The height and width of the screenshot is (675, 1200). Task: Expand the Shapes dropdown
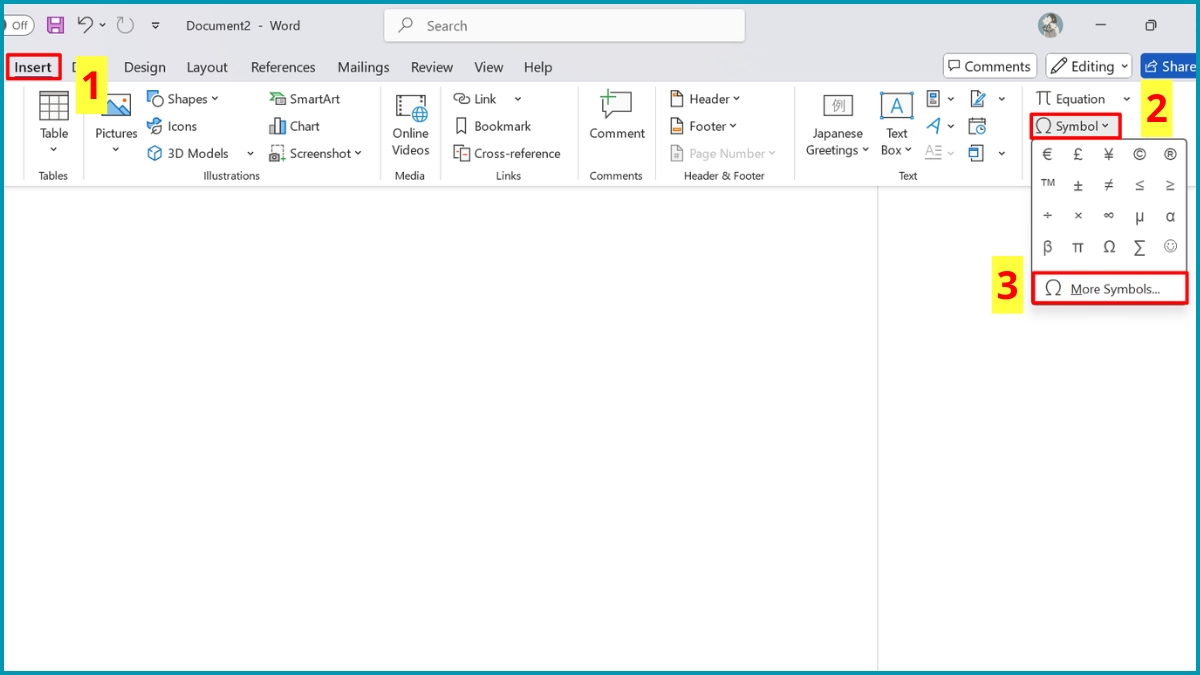tap(183, 99)
